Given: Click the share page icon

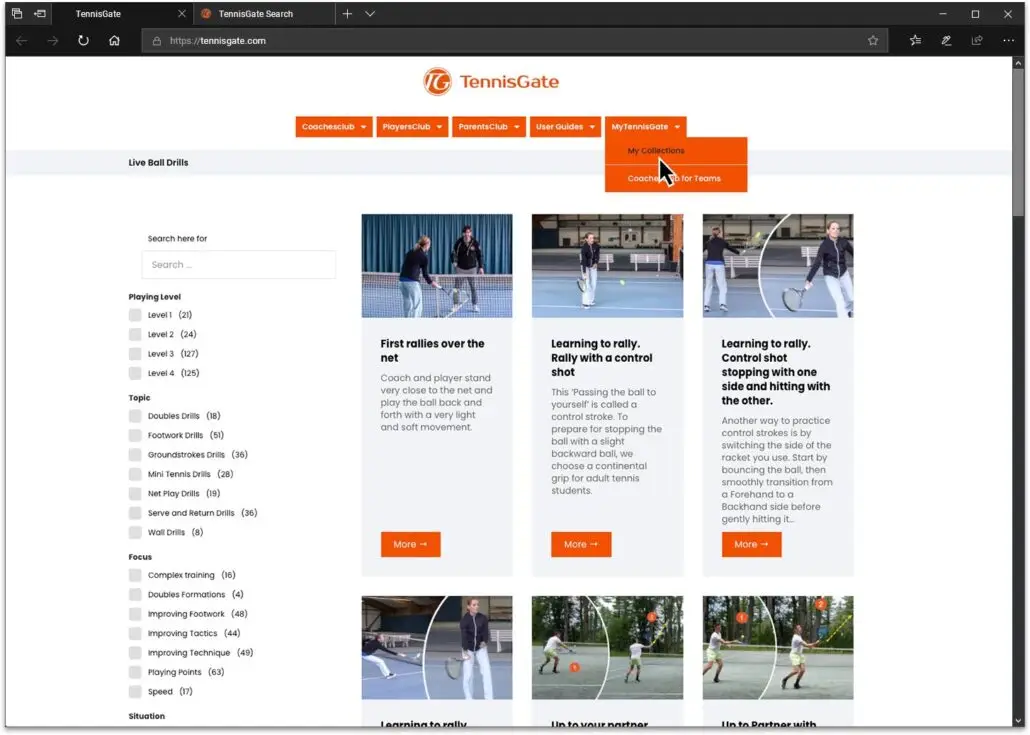Looking at the screenshot, I should point(977,41).
